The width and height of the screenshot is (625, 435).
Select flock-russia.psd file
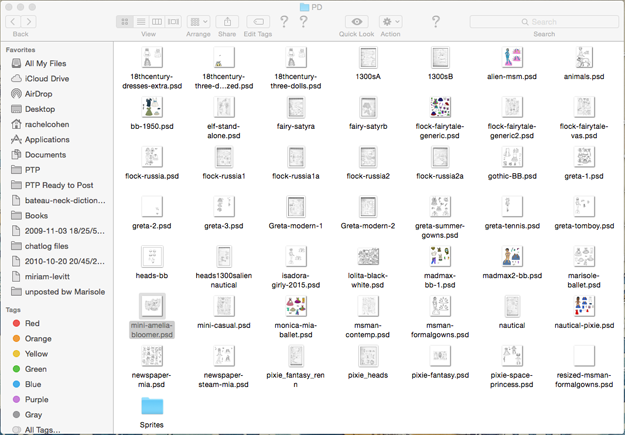[152, 163]
